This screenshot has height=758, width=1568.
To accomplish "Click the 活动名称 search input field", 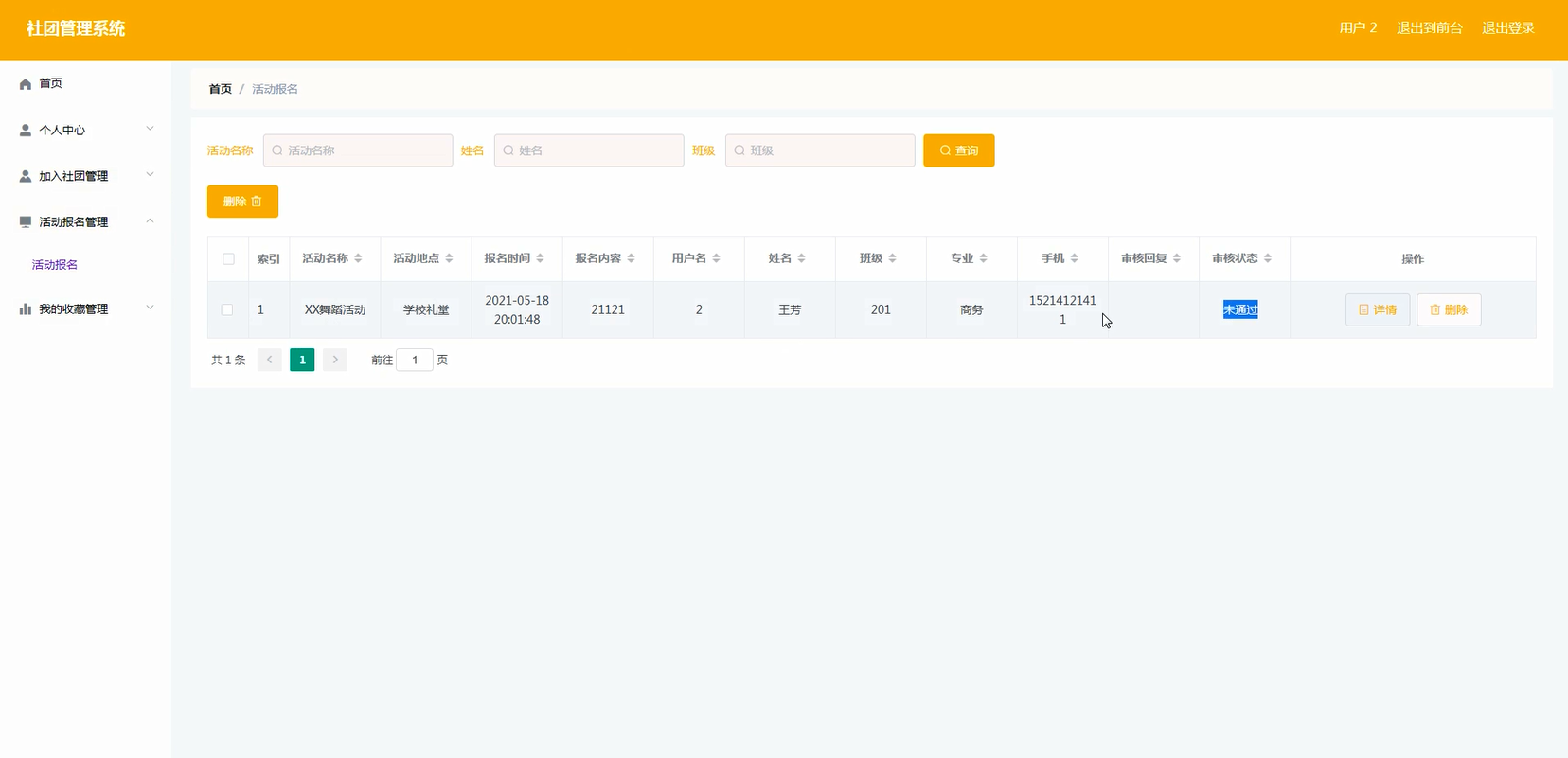I will pyautogui.click(x=358, y=150).
